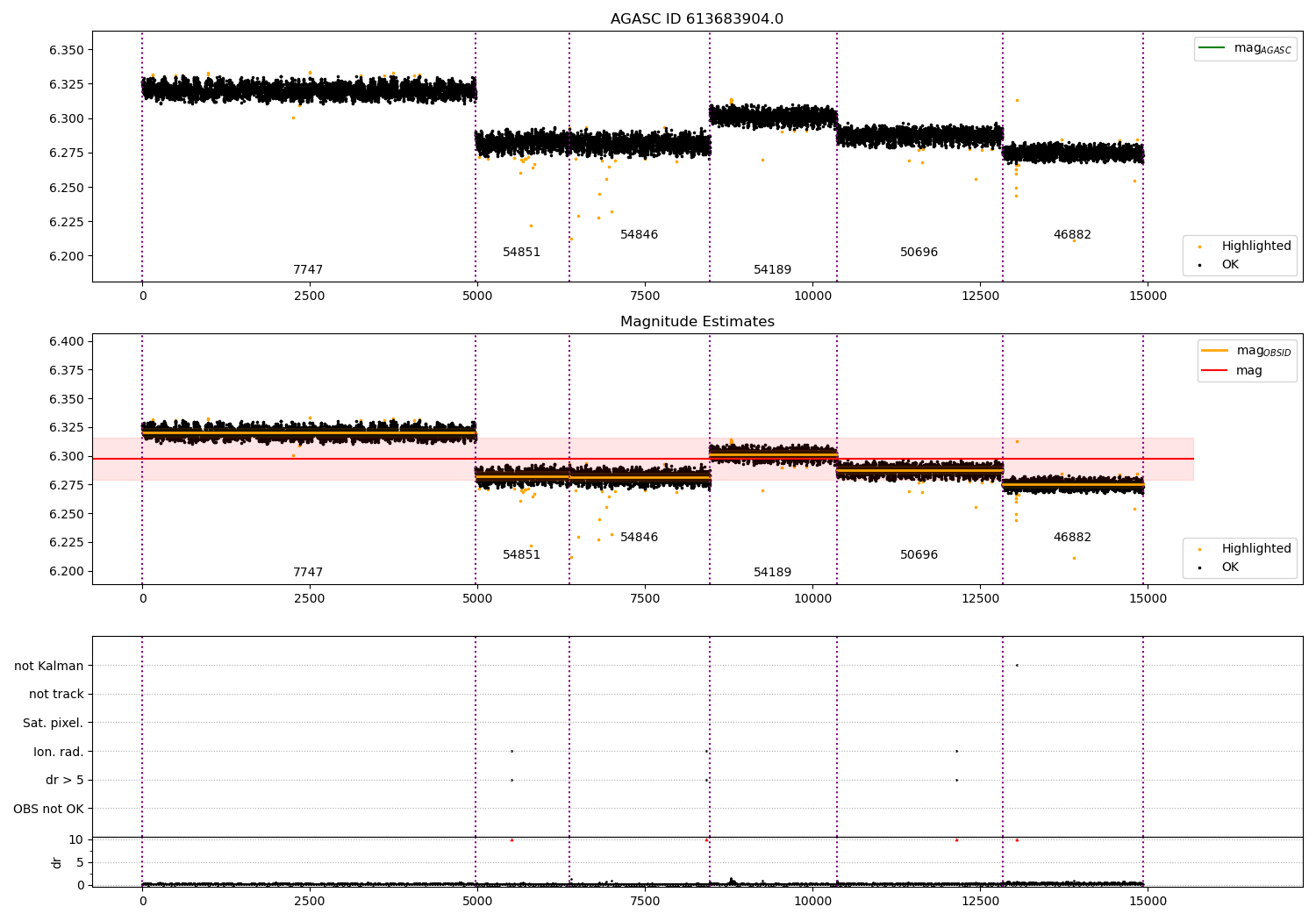Click obsid label 54846 in top plot

tap(639, 235)
